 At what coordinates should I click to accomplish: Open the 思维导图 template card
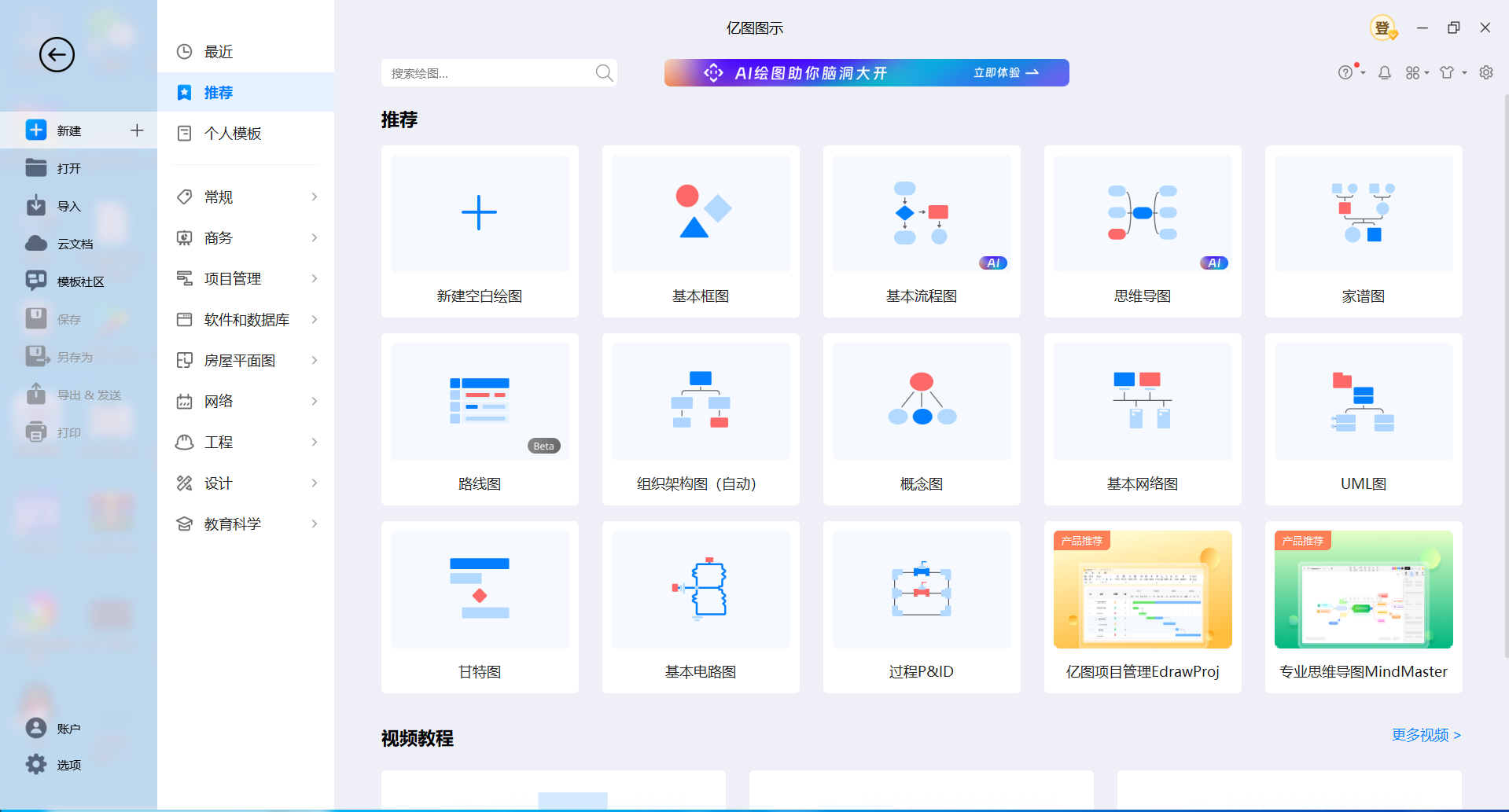[x=1143, y=231]
